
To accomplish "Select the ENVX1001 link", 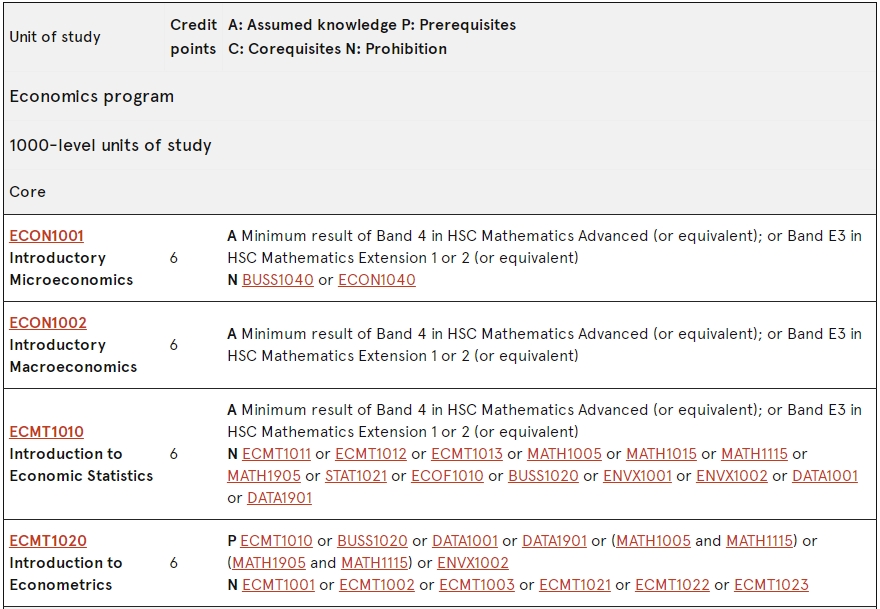I will click(x=637, y=475).
